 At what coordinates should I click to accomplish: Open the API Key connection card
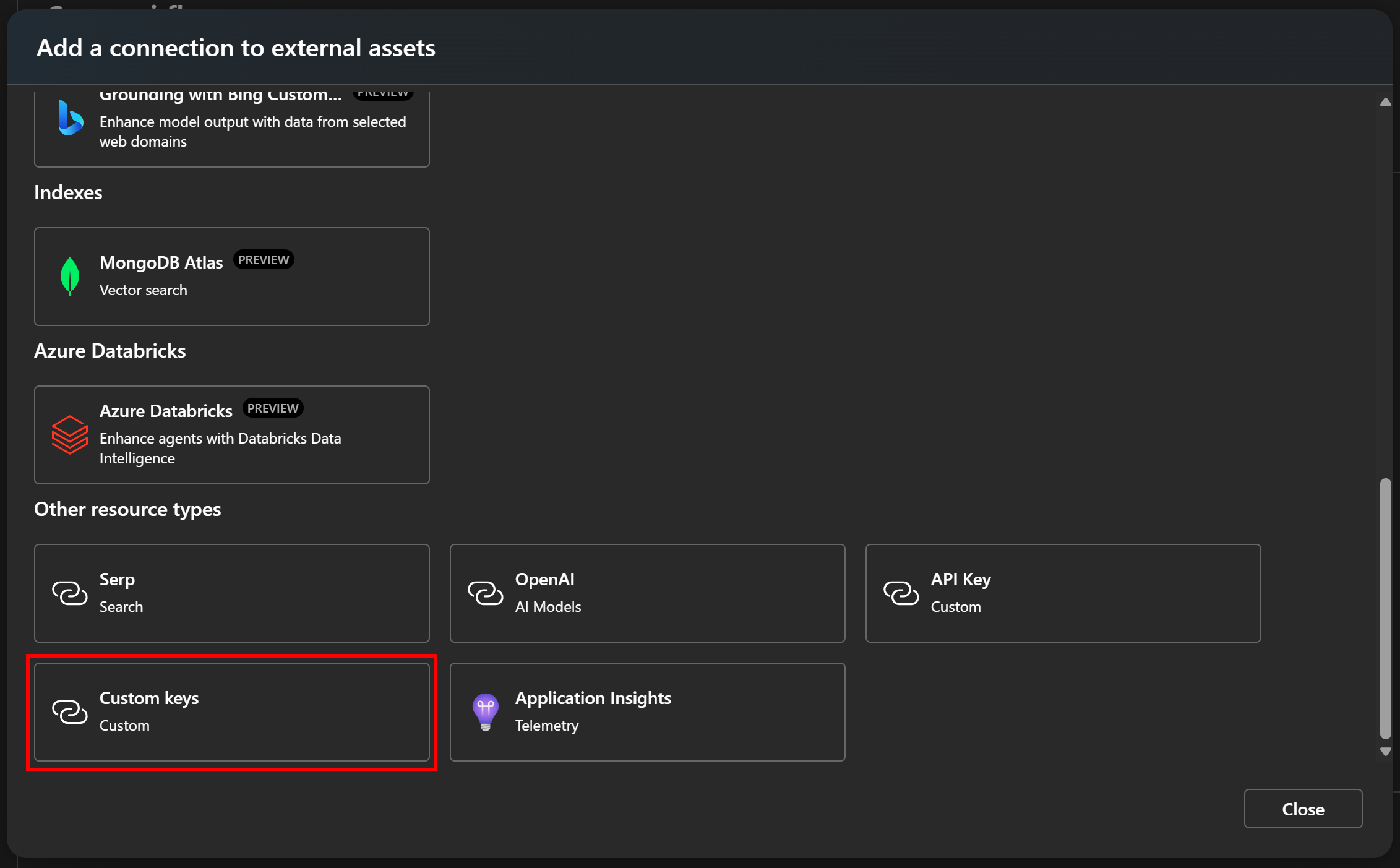pos(1062,592)
